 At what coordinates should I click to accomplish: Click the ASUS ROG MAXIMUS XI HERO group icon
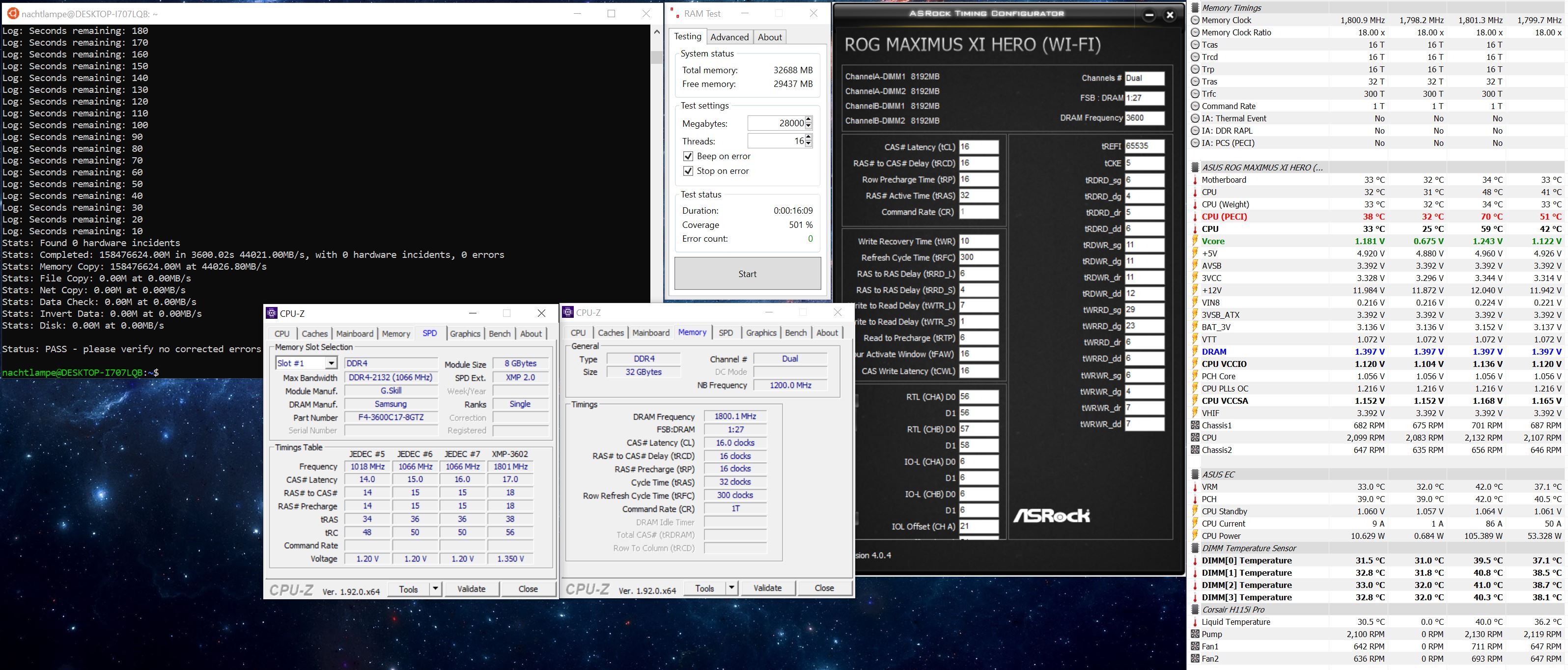(1195, 167)
